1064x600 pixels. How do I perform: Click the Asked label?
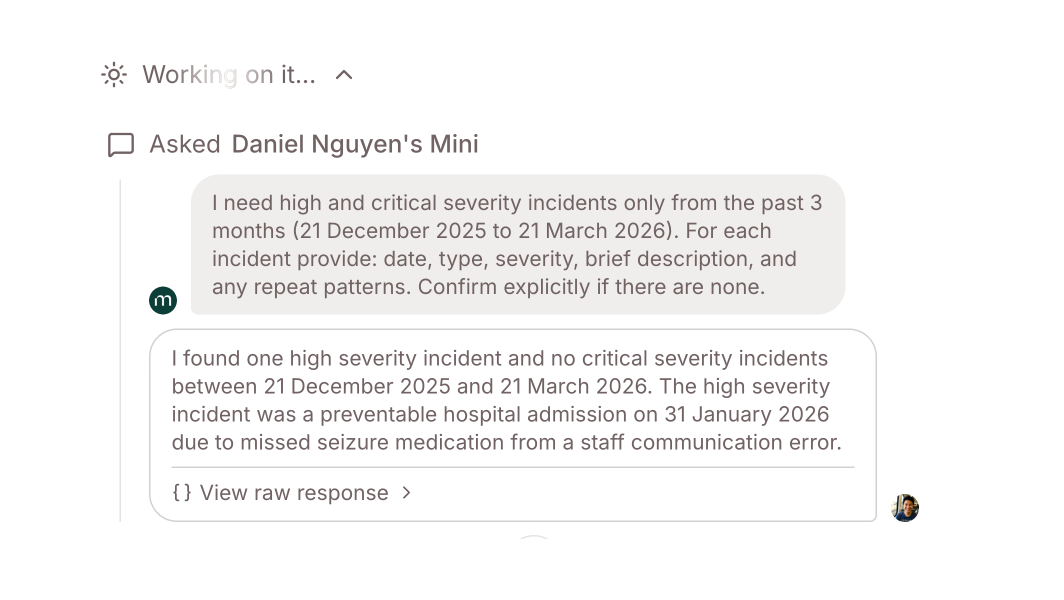point(185,145)
